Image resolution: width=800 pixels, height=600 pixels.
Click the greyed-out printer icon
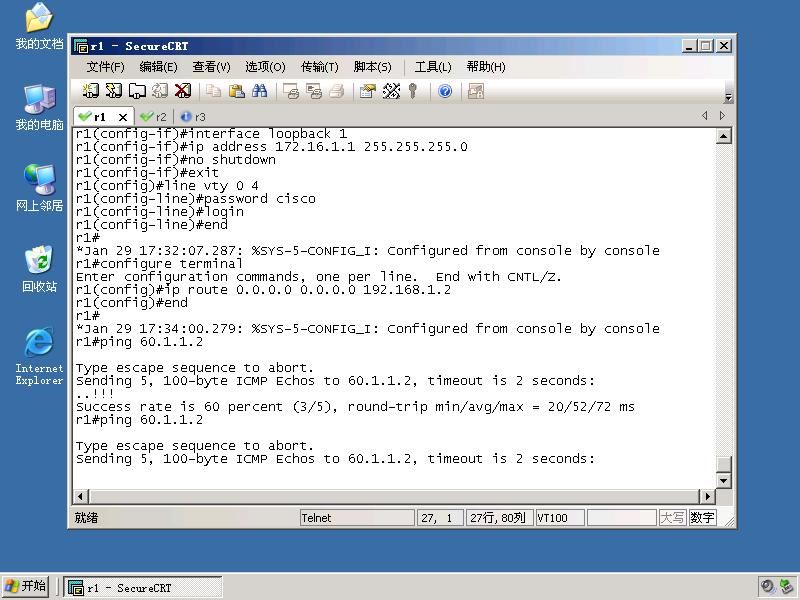click(336, 91)
